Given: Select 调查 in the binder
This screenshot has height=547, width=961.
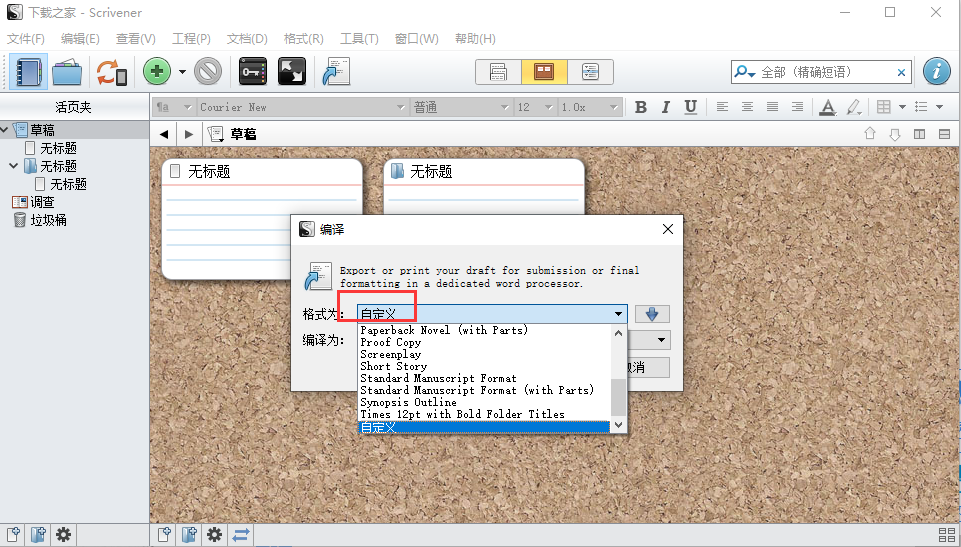Looking at the screenshot, I should (x=42, y=202).
